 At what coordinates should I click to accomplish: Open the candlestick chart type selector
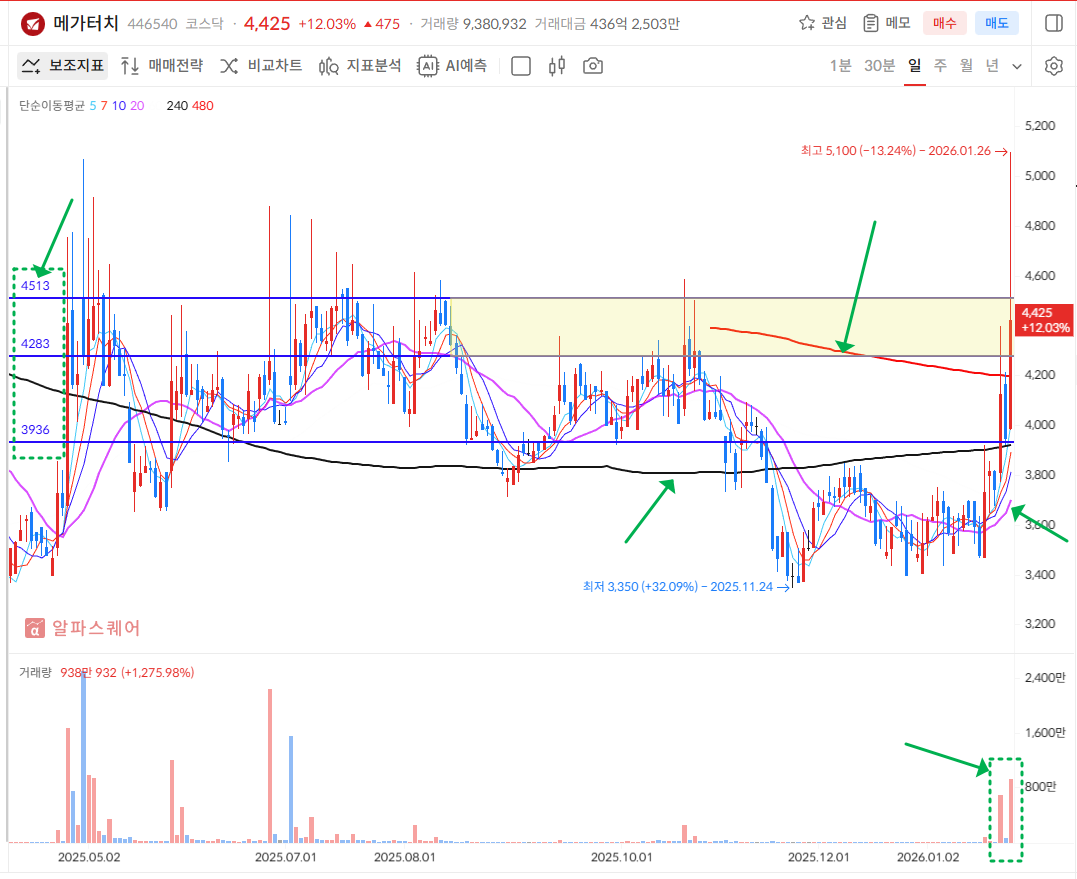557,66
